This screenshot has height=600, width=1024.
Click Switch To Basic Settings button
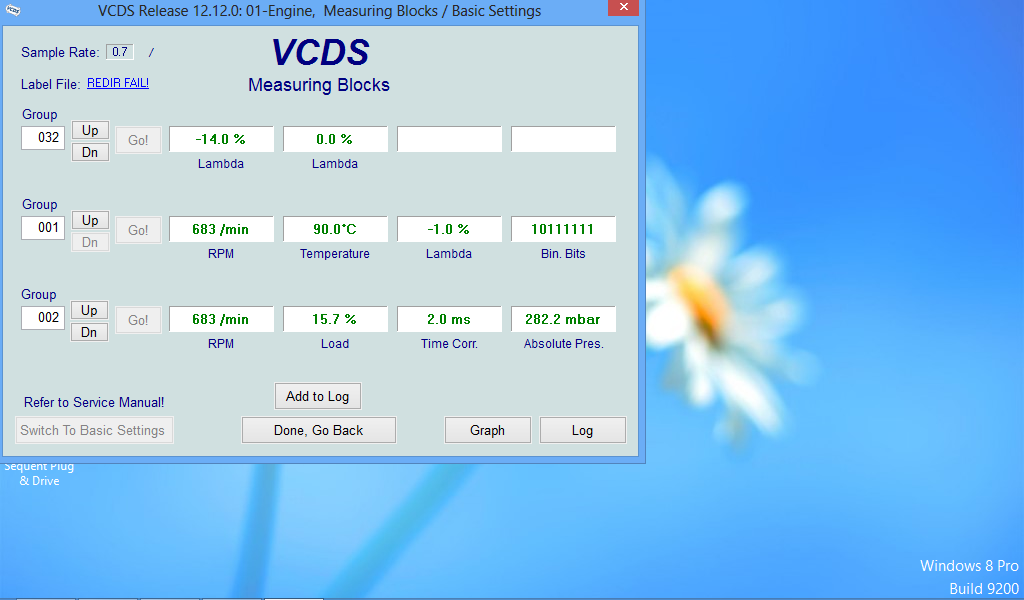coord(94,430)
